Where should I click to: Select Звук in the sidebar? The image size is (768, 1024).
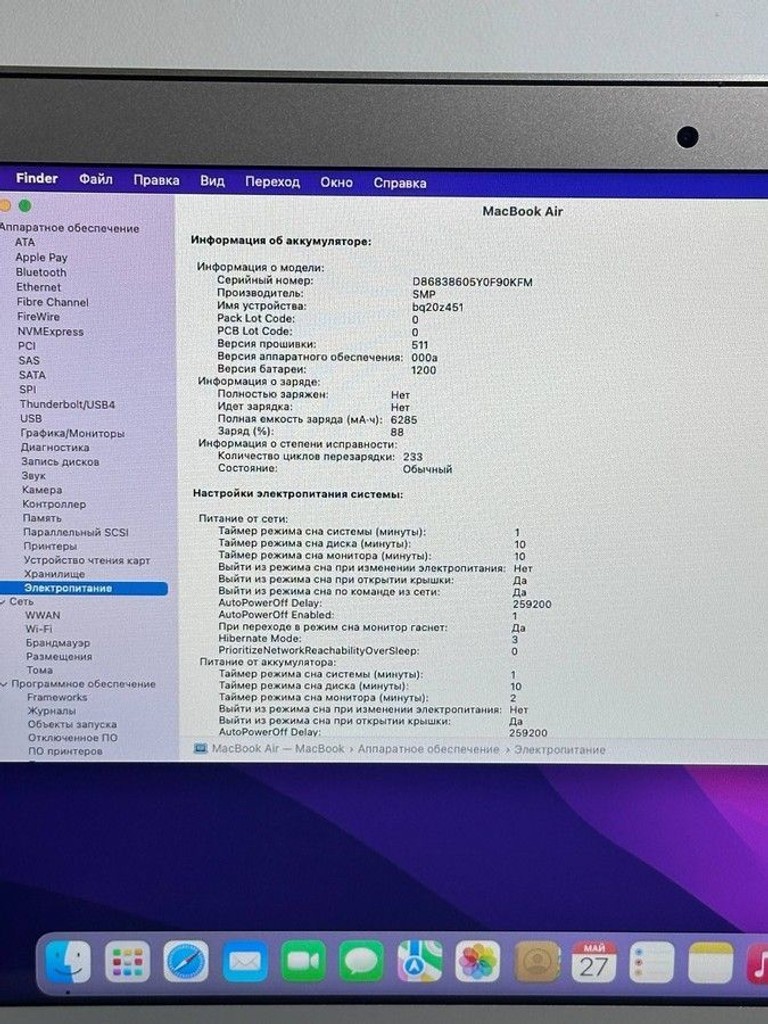pyautogui.click(x=33, y=475)
